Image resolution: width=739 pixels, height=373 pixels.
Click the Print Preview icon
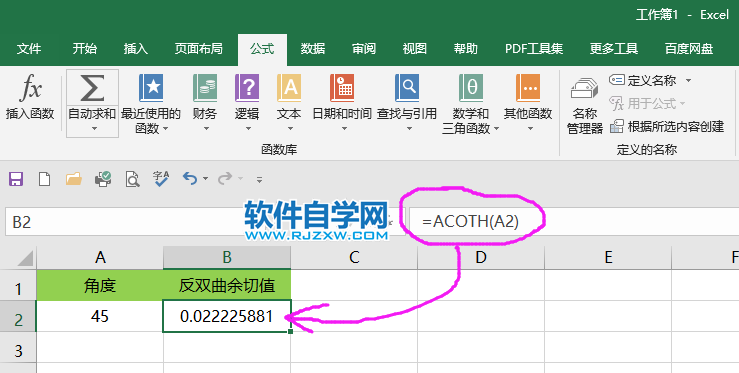[x=132, y=179]
